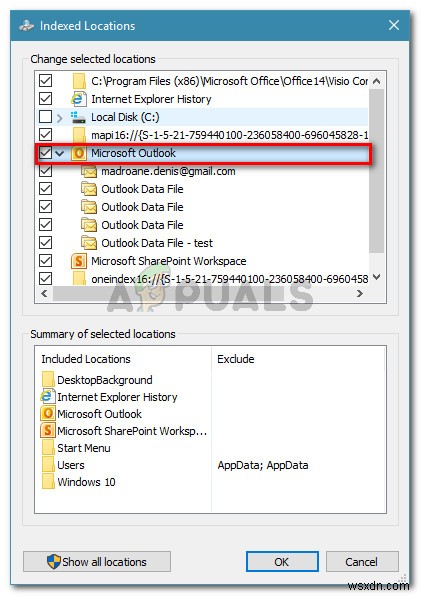Screen dimensions: 421x596
Task: Click the folder icon for C:\Program Files (x86) path
Action: coord(79,81)
